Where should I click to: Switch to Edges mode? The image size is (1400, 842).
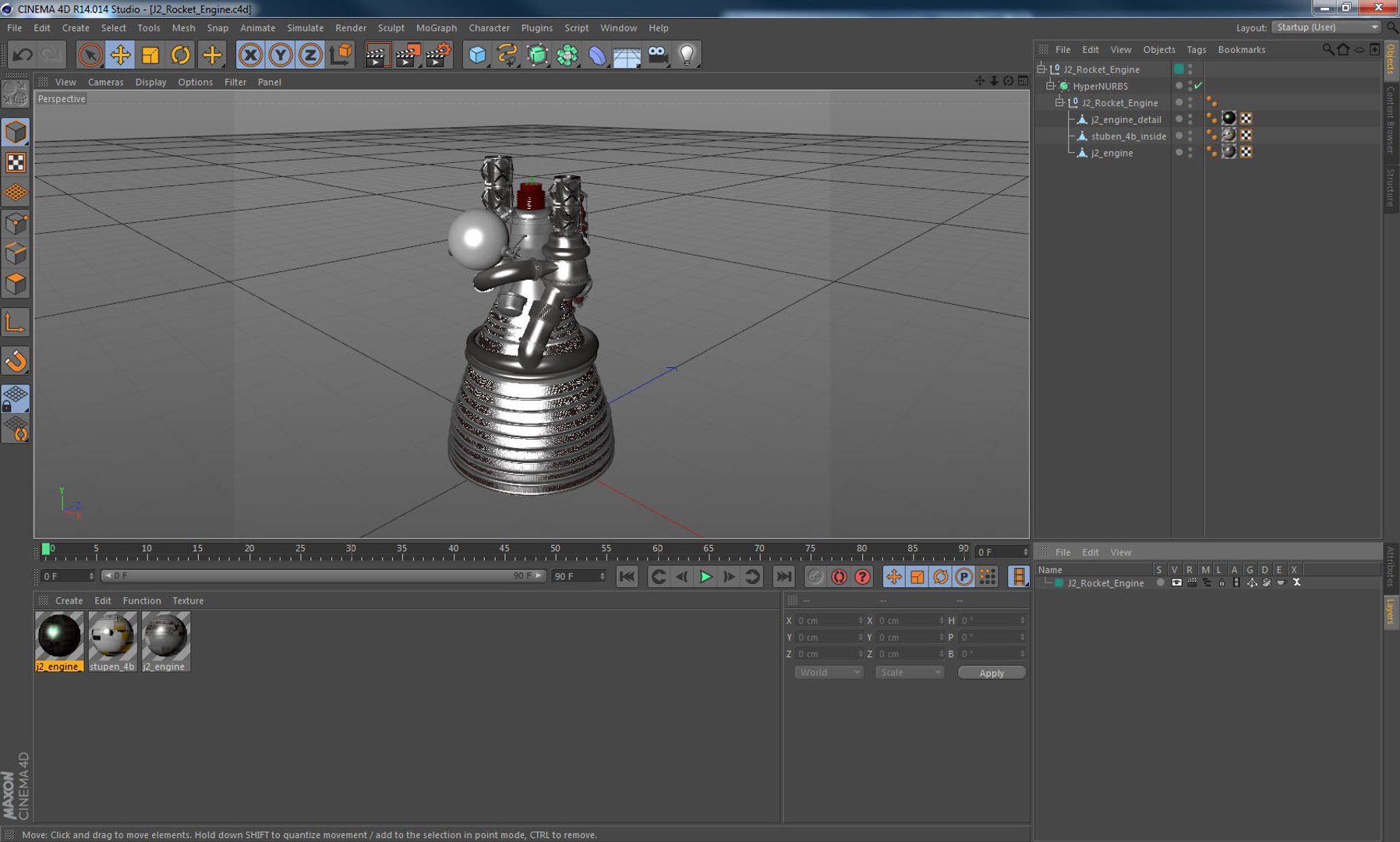point(16,254)
